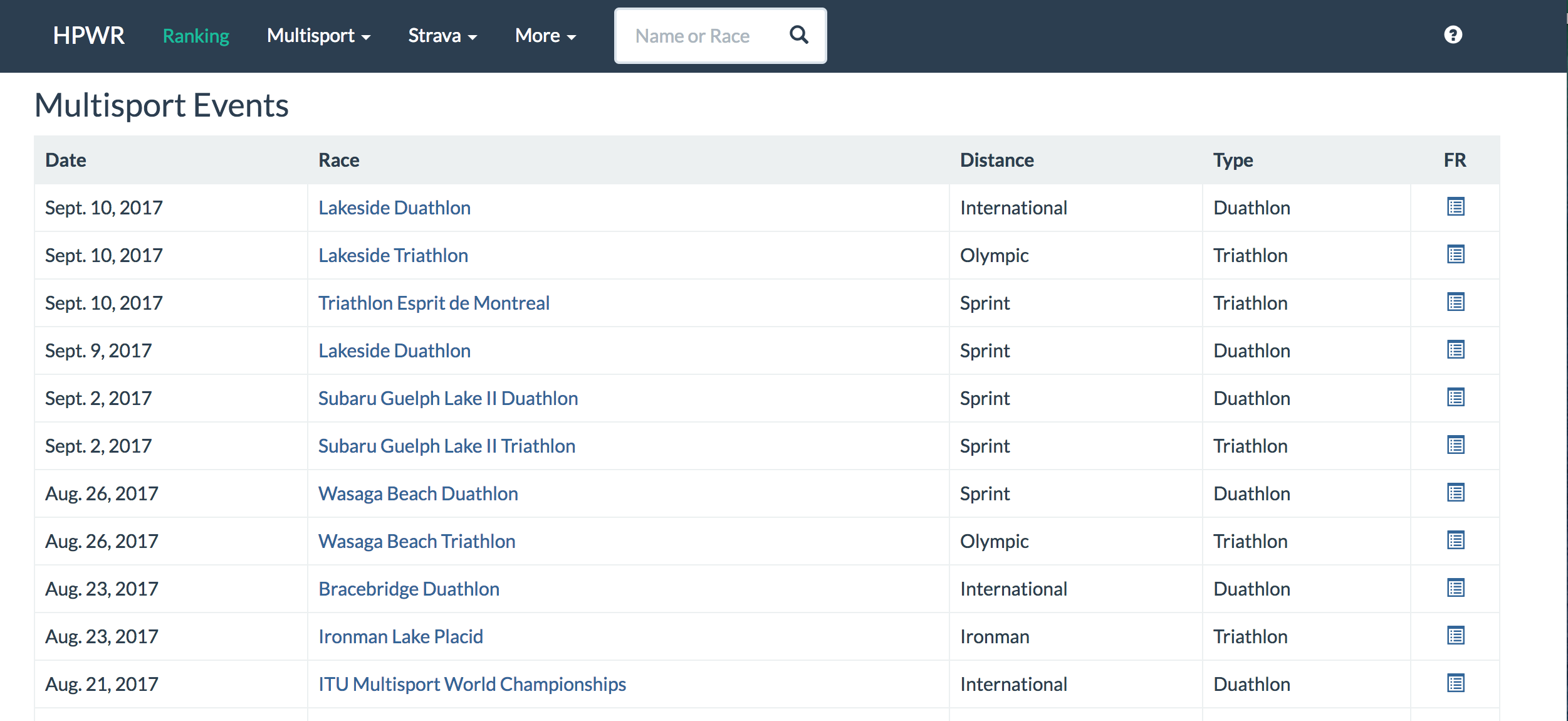Click the HPWR brand link
Viewport: 1568px width, 721px height.
(x=88, y=36)
